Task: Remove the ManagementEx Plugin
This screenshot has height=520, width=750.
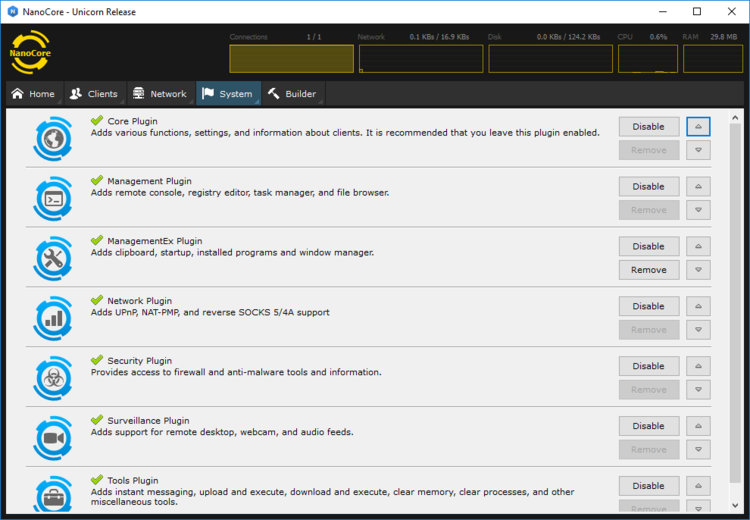Action: tap(649, 270)
